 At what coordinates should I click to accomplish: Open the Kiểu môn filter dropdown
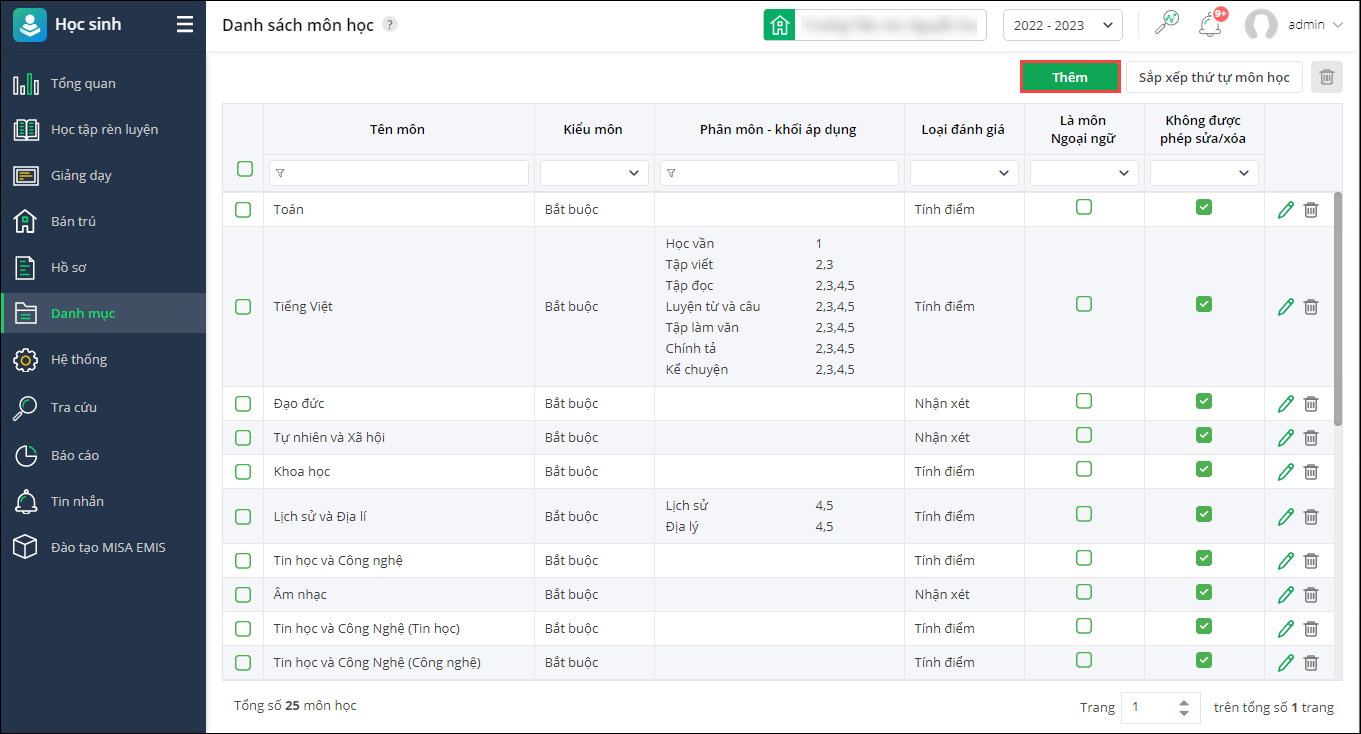click(x=594, y=173)
